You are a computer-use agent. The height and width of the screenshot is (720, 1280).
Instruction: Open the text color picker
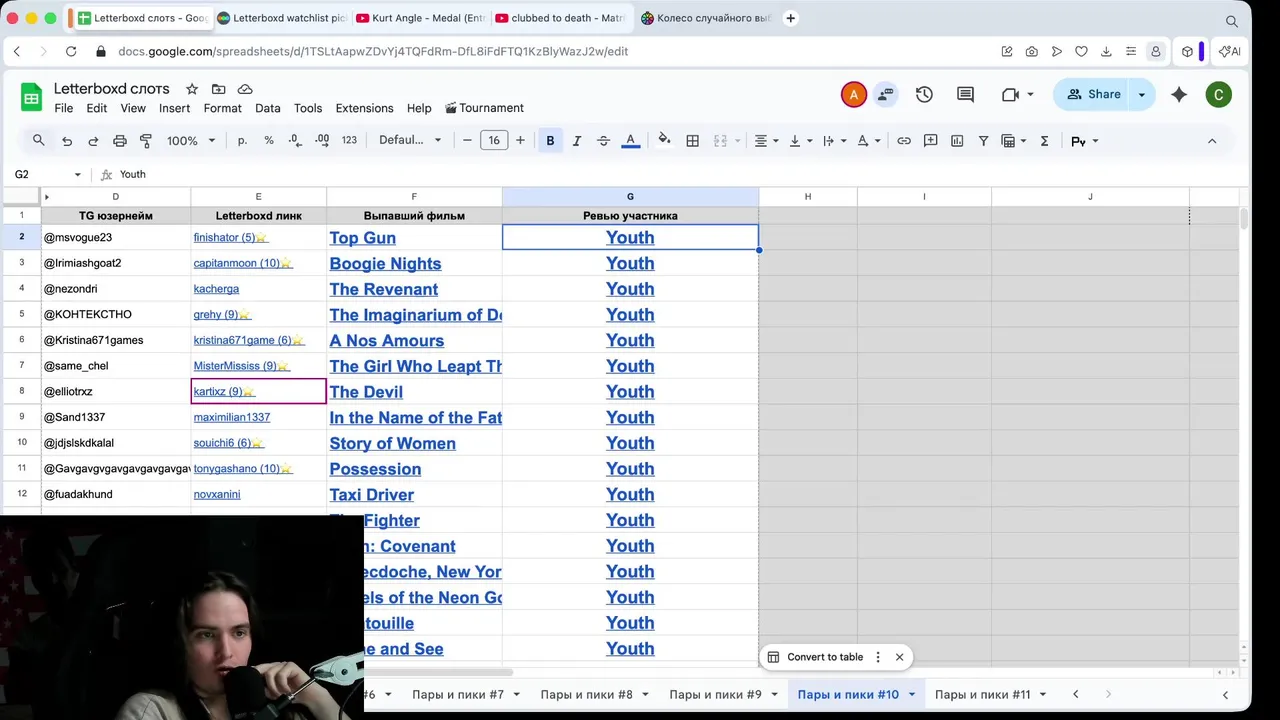click(x=630, y=141)
